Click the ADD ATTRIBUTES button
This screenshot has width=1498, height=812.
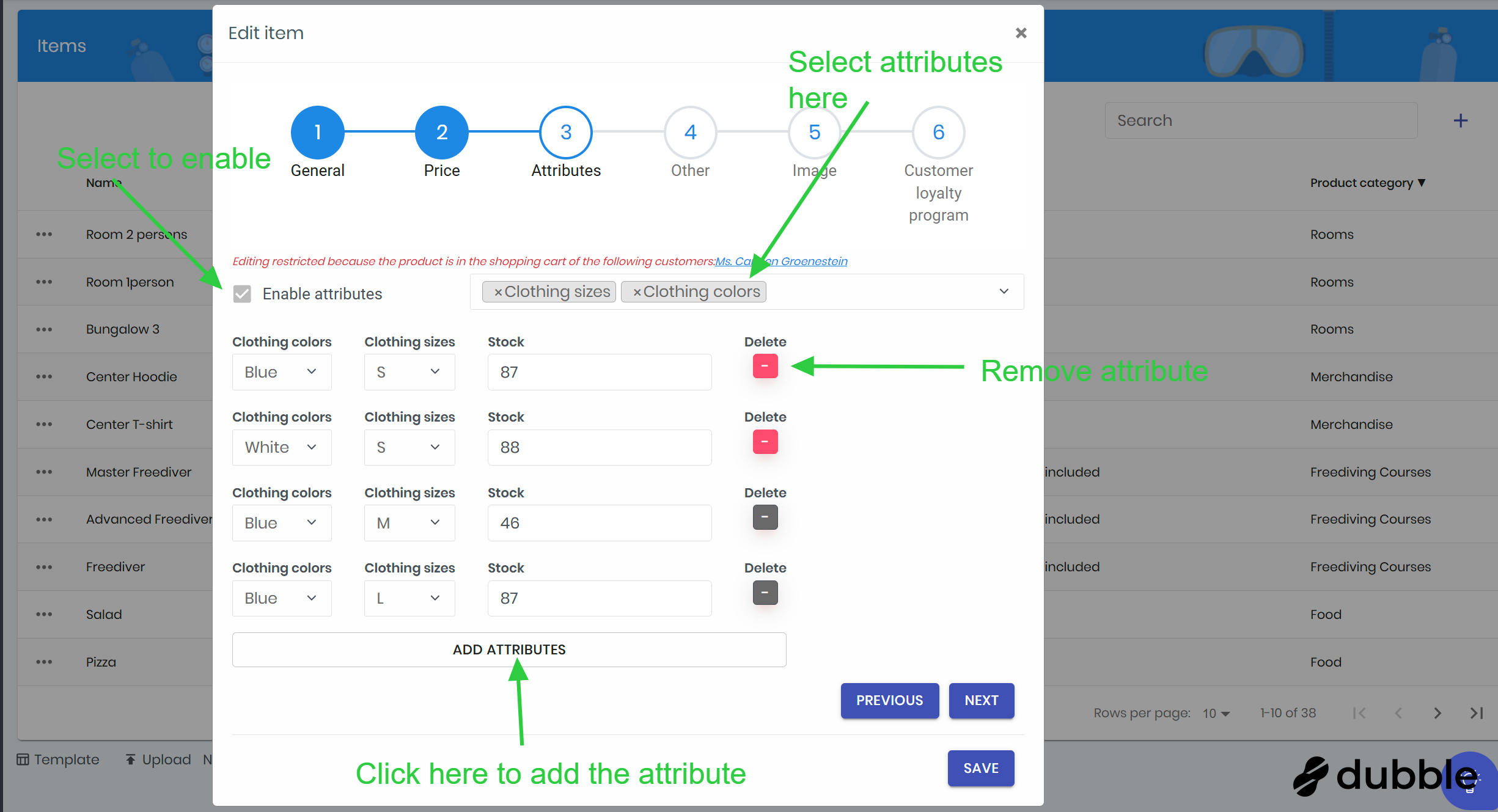(509, 649)
